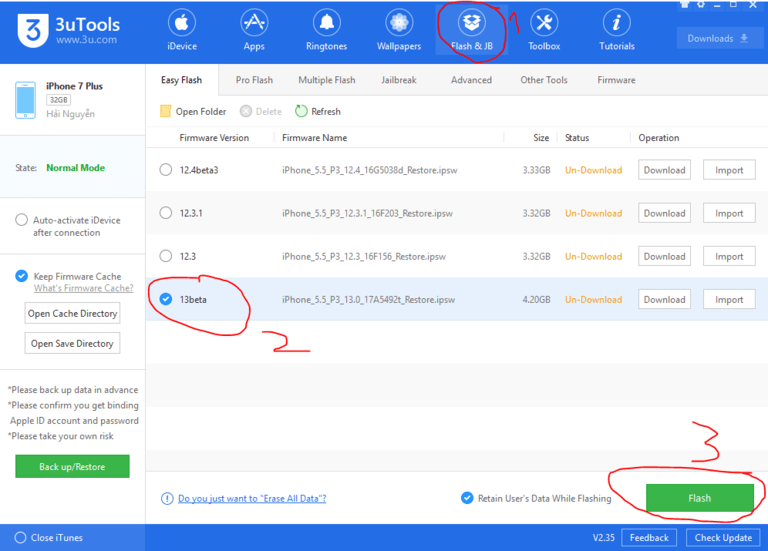Screen dimensions: 768x551
Task: Go to the Ringtones bell icon
Action: 326,24
